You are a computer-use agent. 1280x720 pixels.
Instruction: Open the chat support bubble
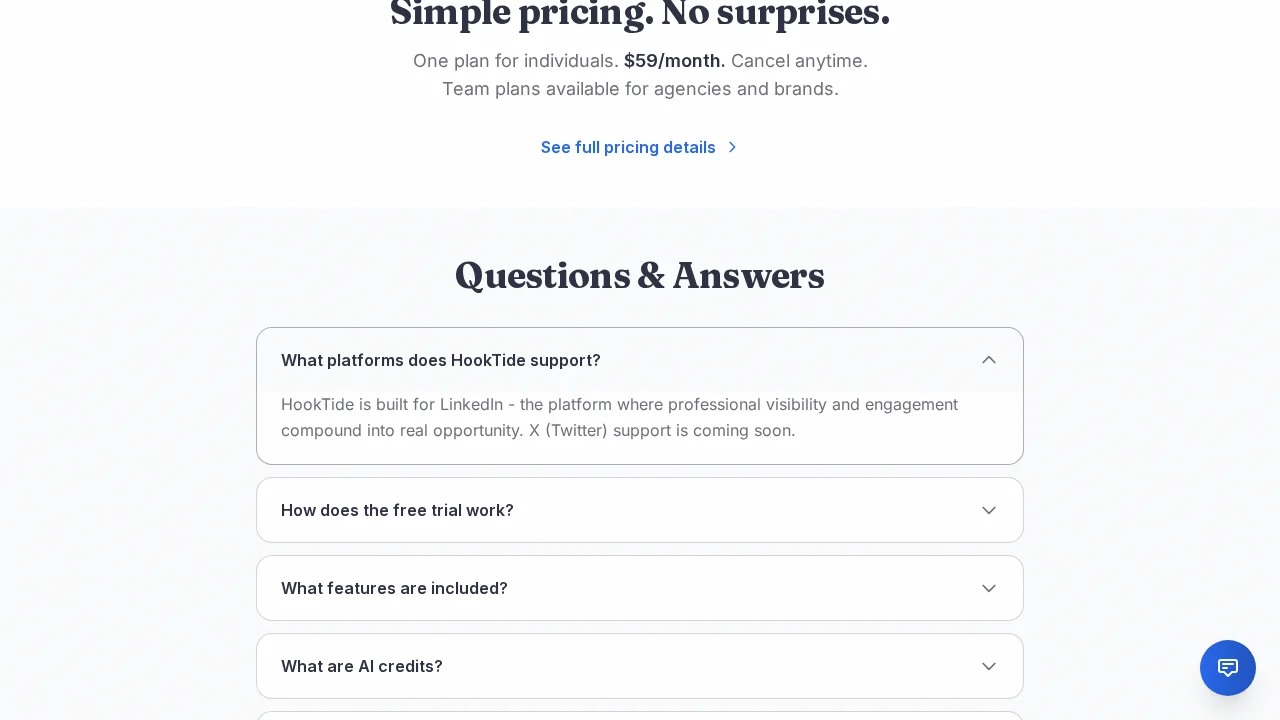point(1228,668)
